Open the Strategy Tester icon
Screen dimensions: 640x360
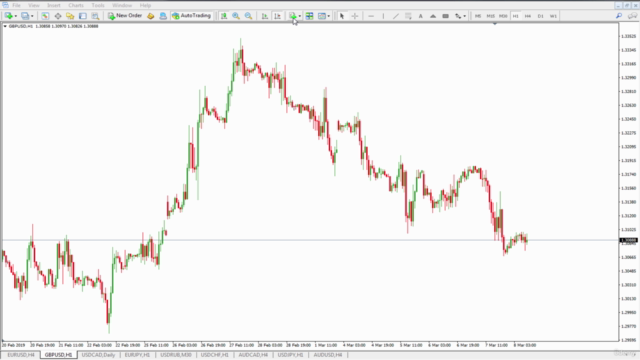[x=95, y=16]
